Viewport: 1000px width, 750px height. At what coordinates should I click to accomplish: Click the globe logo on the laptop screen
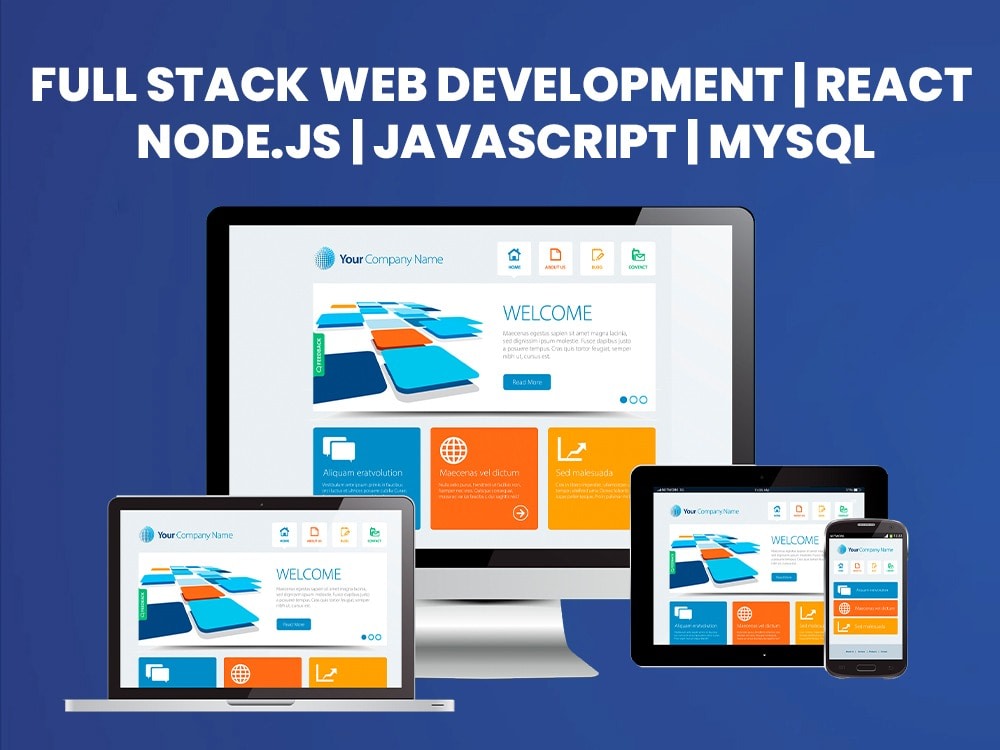click(x=147, y=534)
